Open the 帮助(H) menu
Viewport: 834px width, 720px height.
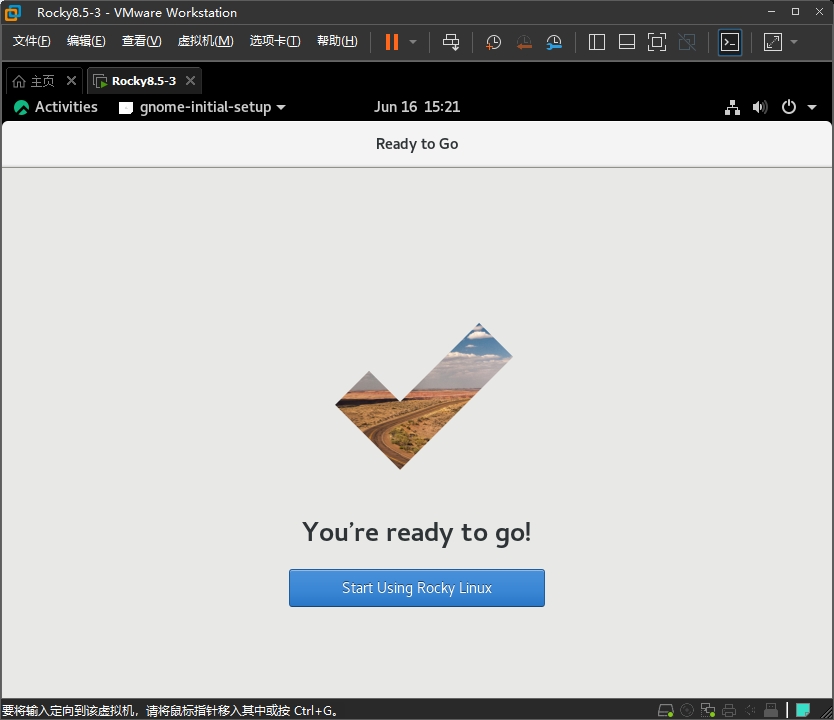coord(337,41)
